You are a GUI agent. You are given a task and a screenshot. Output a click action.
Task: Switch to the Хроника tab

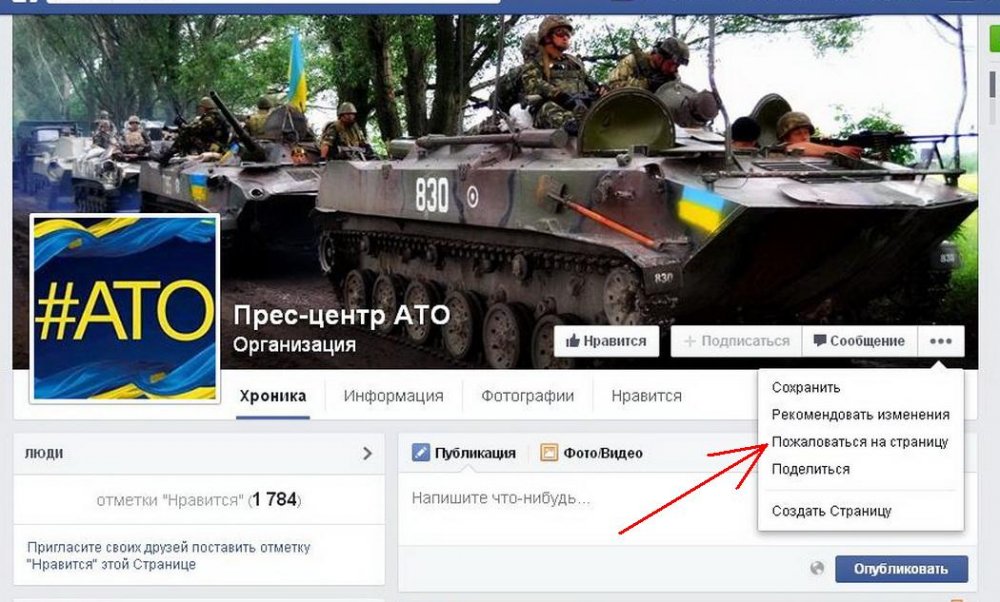272,396
